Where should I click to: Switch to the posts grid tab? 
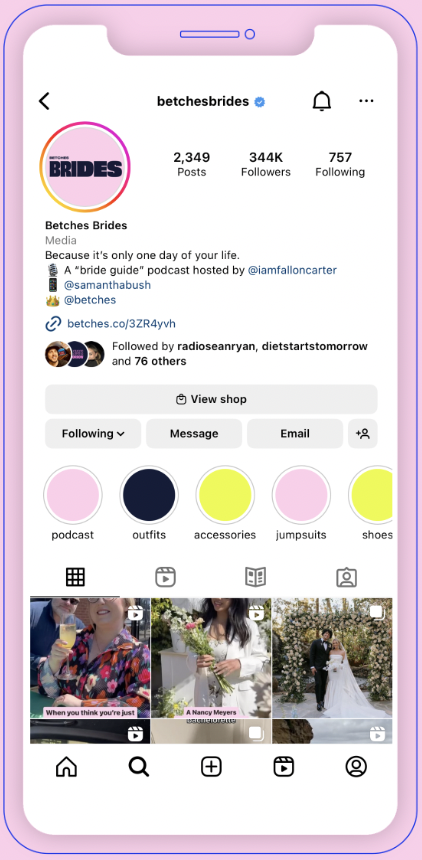[x=75, y=577]
